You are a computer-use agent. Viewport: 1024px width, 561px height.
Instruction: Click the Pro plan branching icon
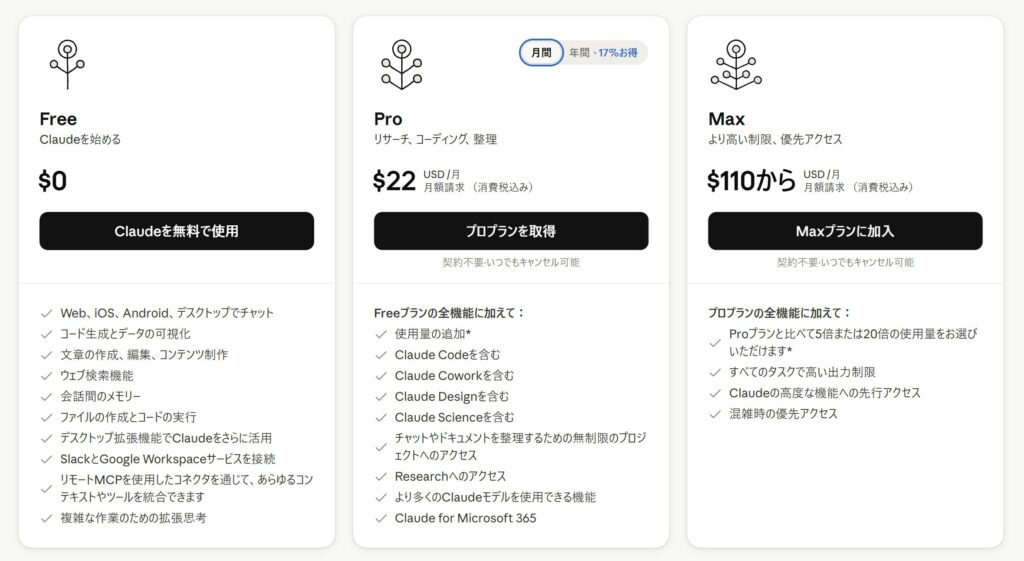point(402,65)
